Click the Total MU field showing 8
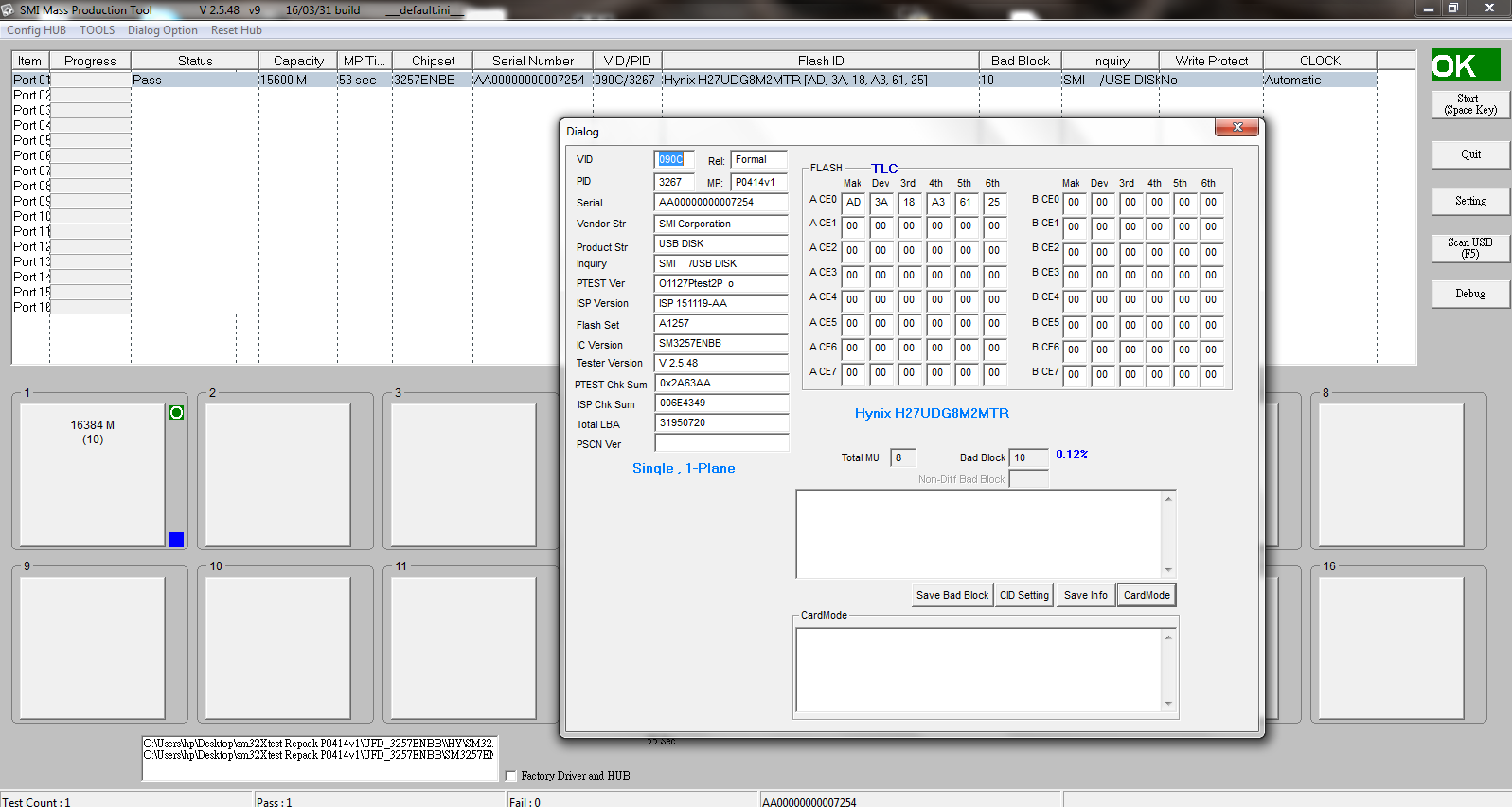 (x=903, y=457)
